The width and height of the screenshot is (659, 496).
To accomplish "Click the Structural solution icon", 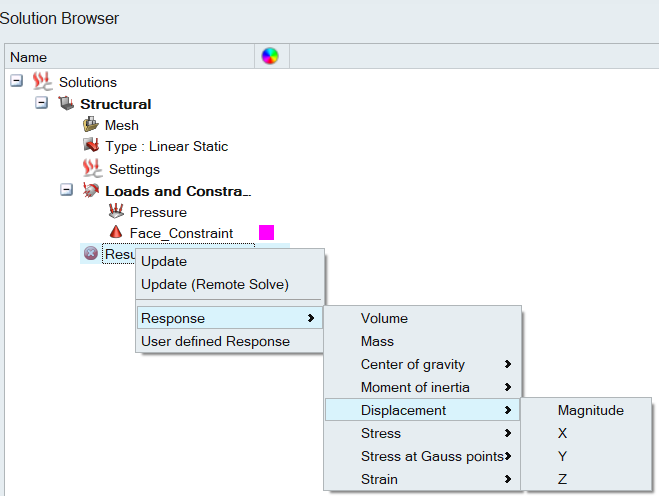I will 66,103.
